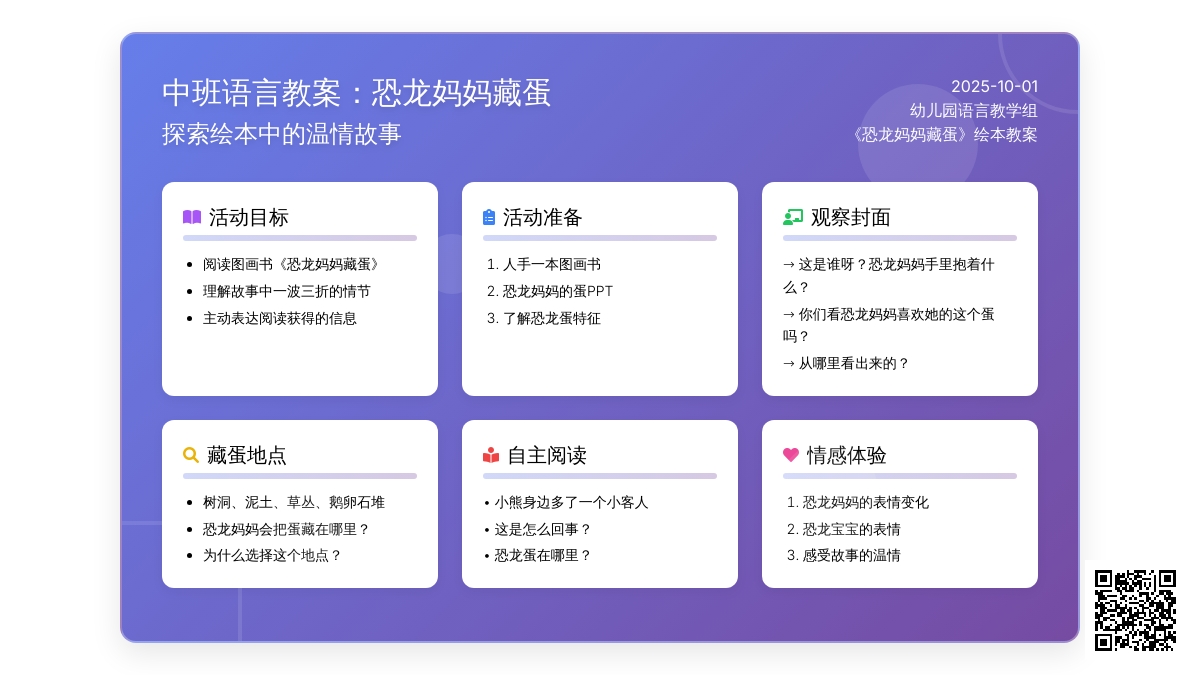Click the 情感体验 card heading
This screenshot has height=675, width=1200.
point(846,456)
